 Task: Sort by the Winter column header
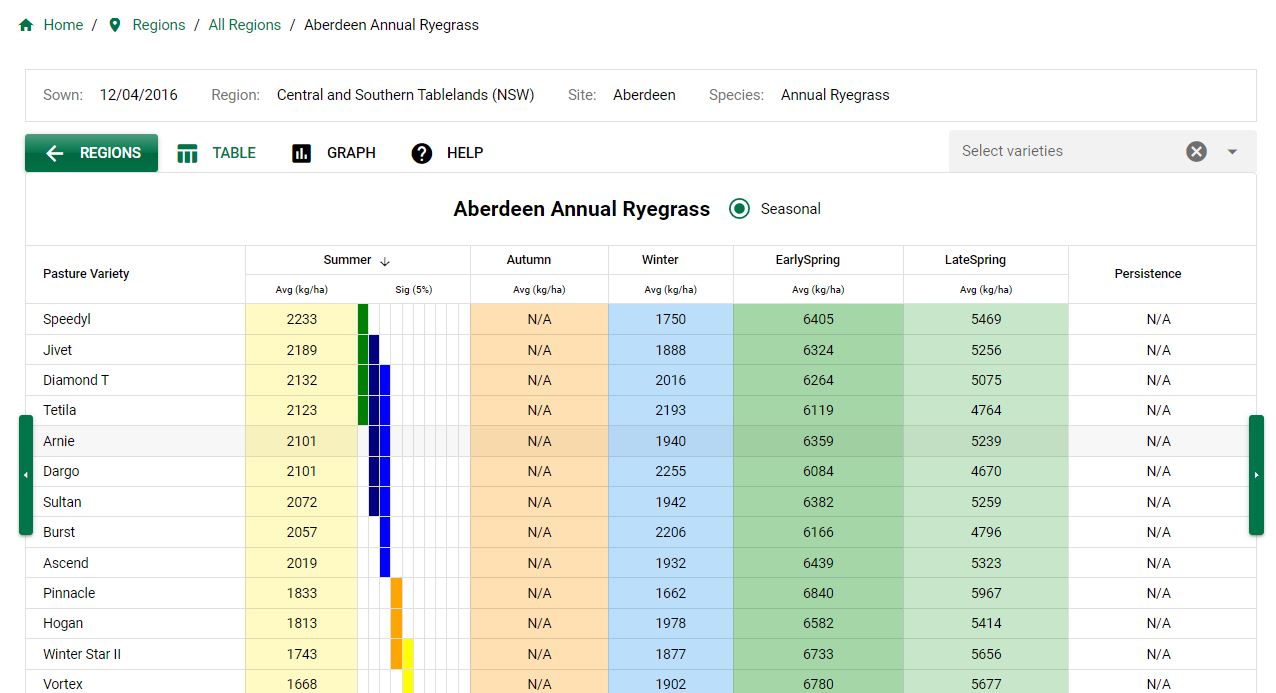pos(660,260)
